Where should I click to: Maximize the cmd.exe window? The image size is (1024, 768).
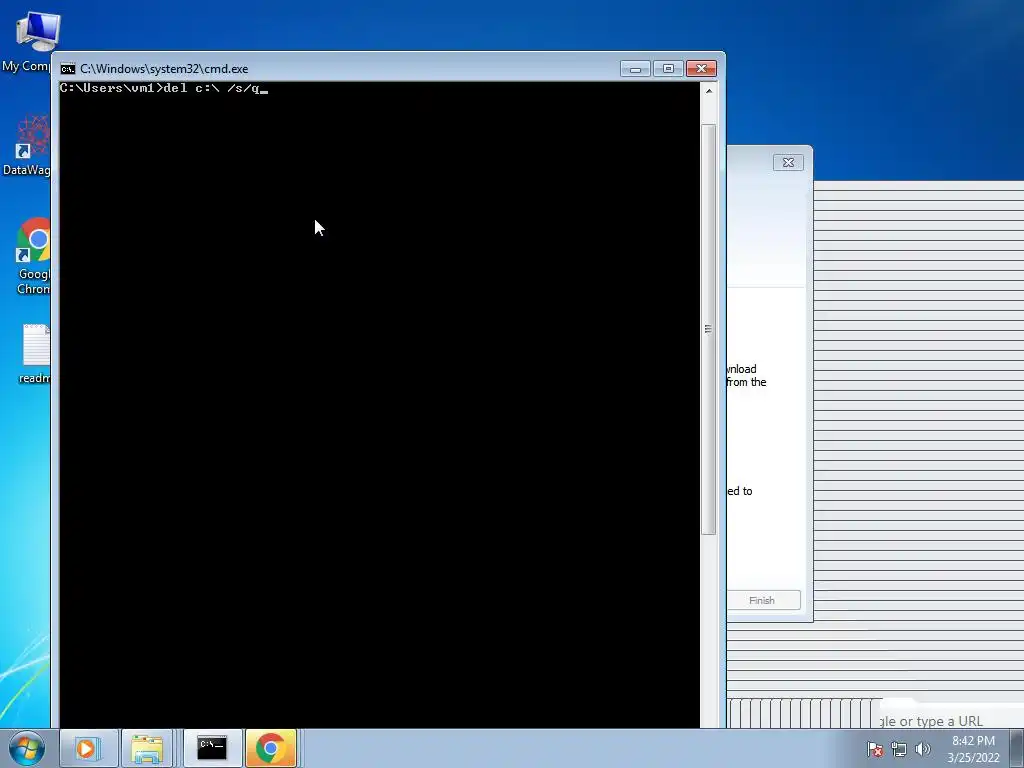668,69
